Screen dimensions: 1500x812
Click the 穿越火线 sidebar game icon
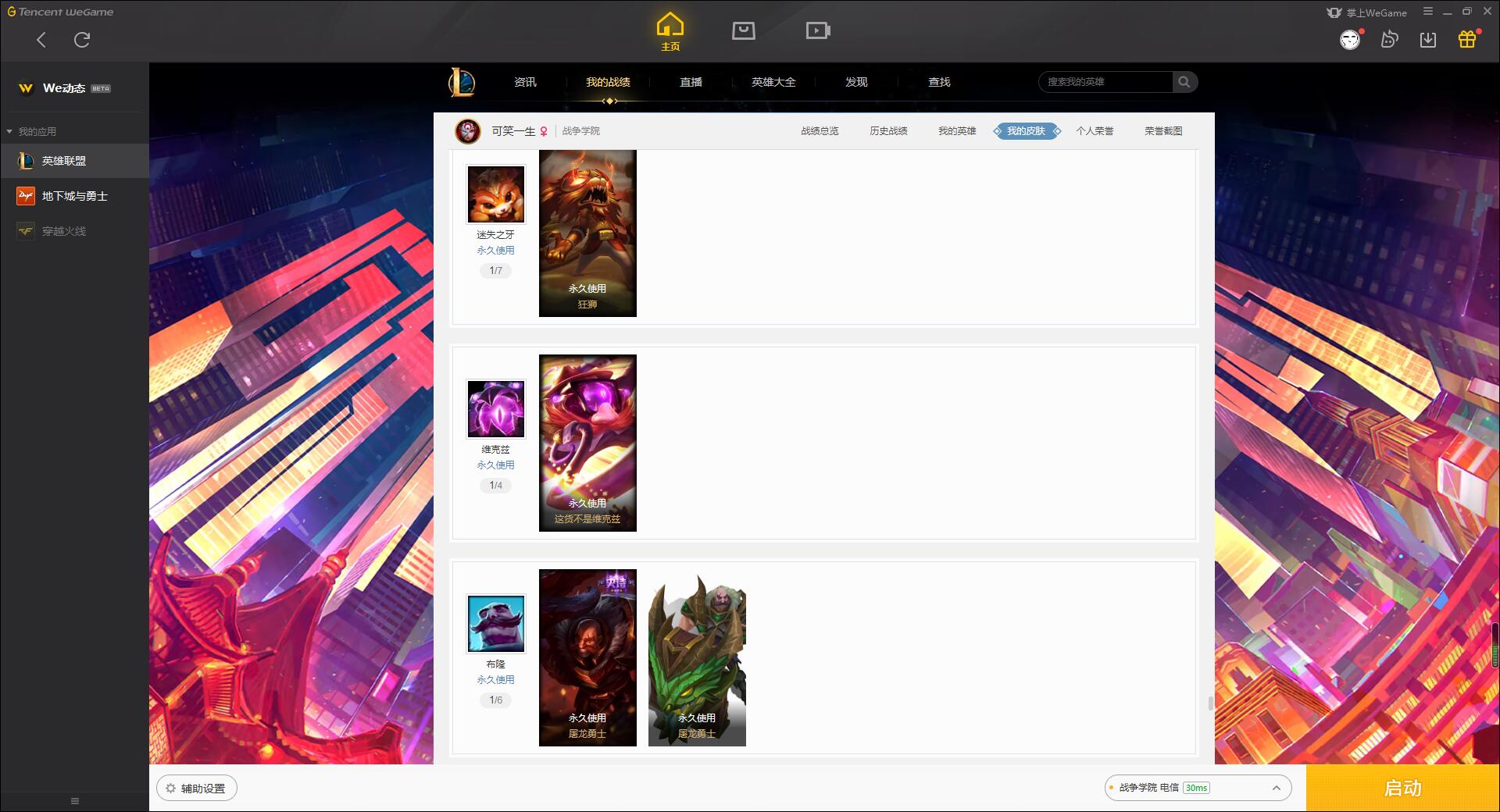click(x=26, y=231)
